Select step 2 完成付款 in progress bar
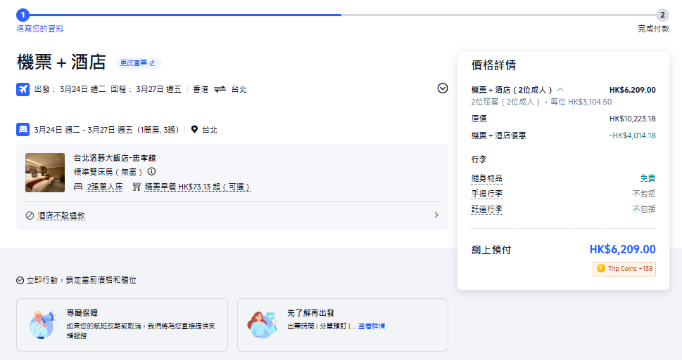 (x=662, y=15)
